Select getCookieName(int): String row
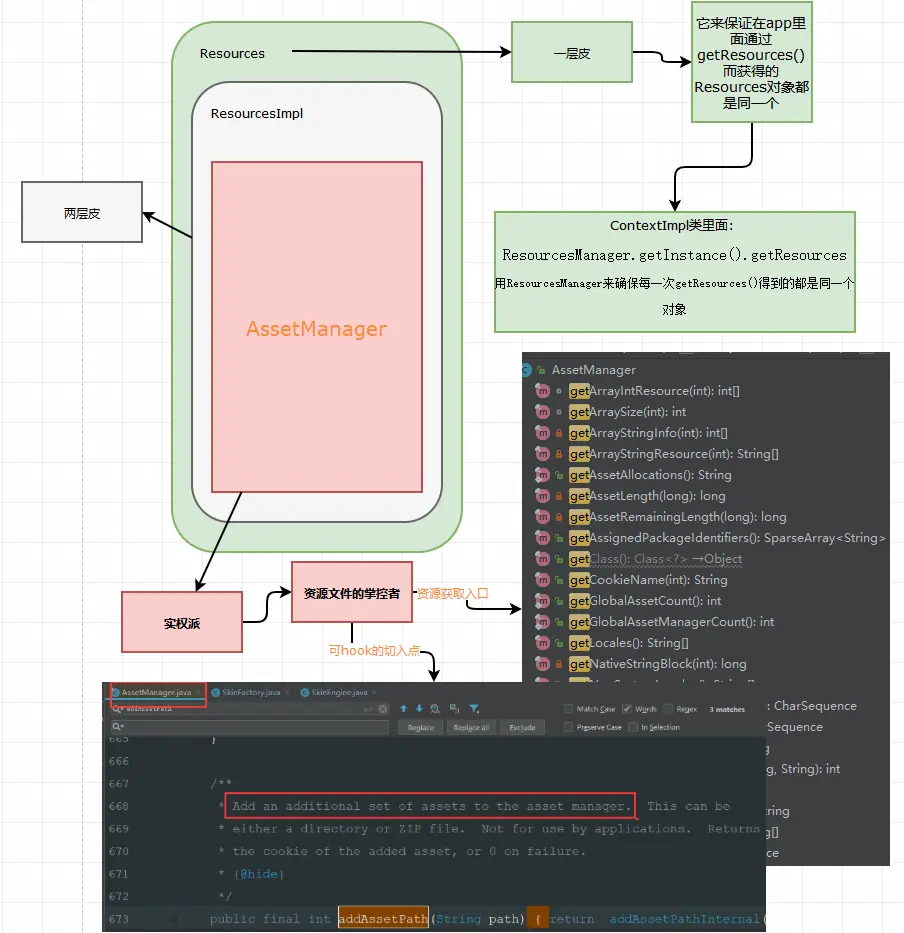Screen dimensions: 904x933 point(648,580)
